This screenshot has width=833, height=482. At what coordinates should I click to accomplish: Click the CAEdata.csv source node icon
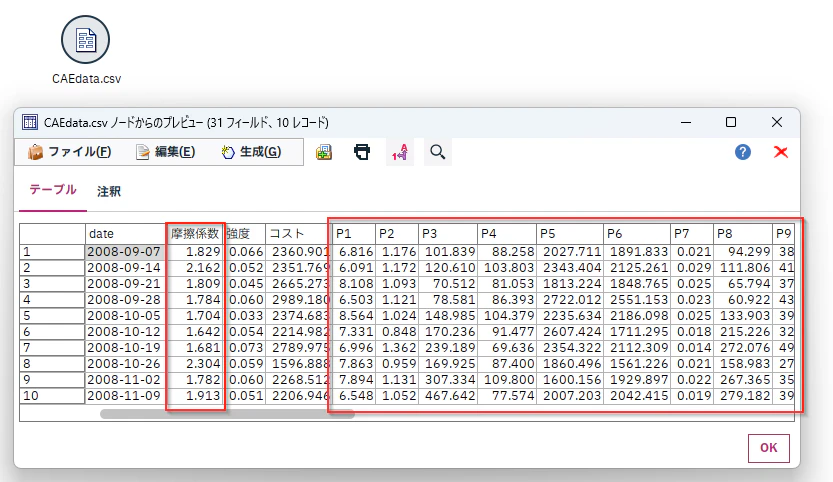pos(86,40)
